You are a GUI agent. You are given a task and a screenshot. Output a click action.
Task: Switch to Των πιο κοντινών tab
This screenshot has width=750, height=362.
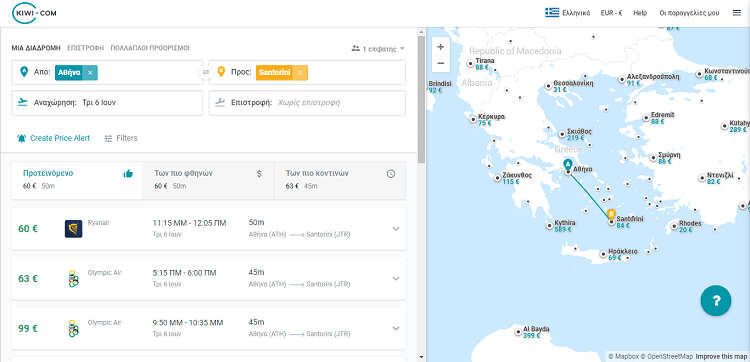pyautogui.click(x=340, y=180)
